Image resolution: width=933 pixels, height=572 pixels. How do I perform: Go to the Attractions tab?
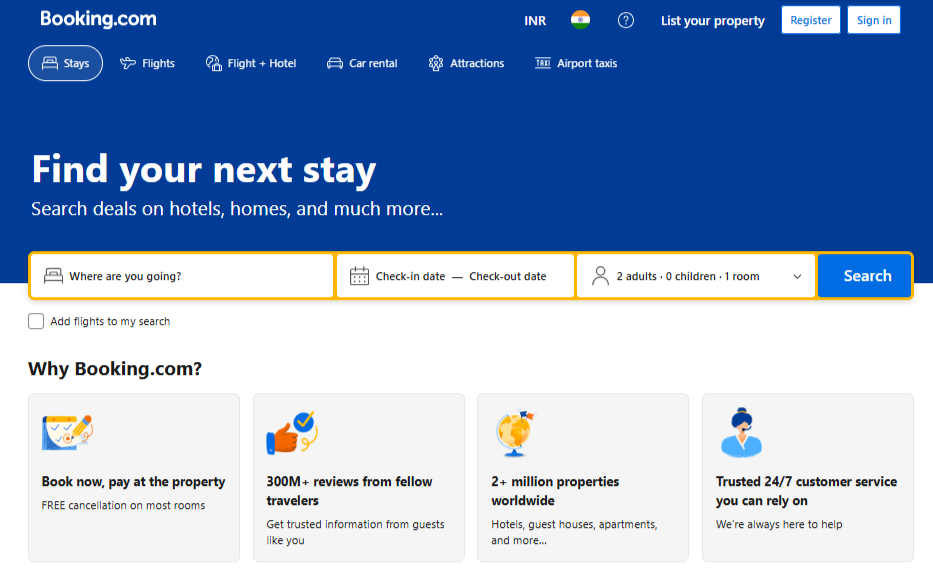466,63
